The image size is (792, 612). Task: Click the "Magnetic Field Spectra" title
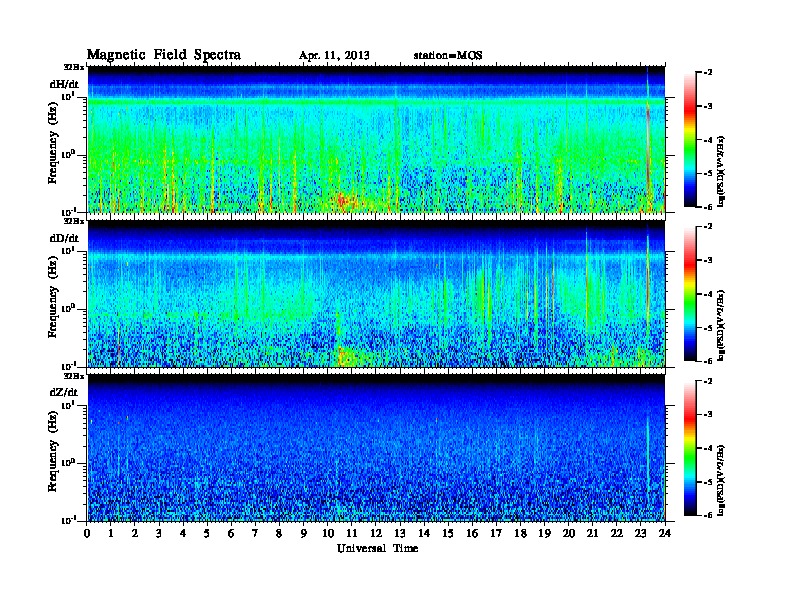coord(164,55)
